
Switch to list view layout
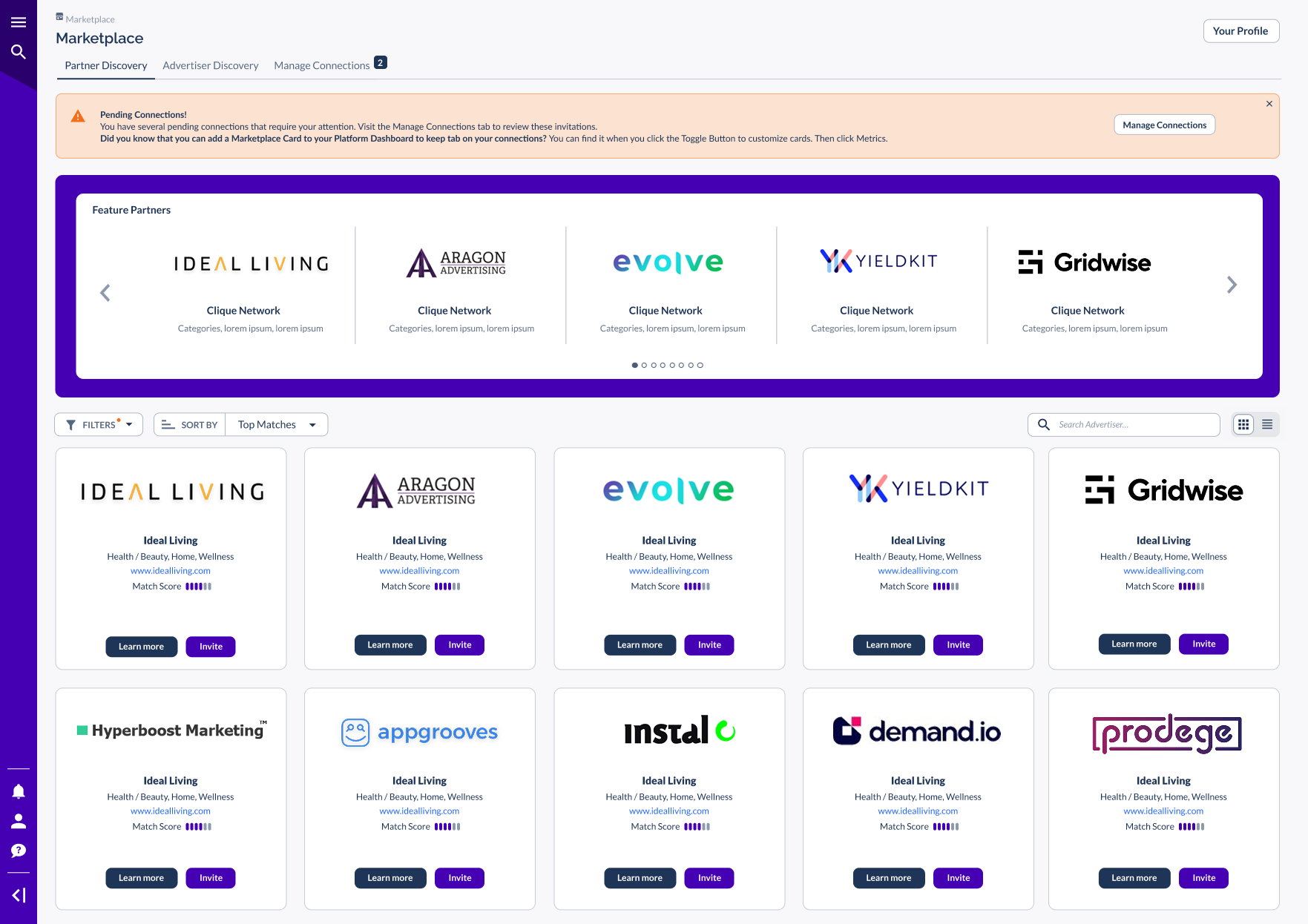click(x=1267, y=424)
